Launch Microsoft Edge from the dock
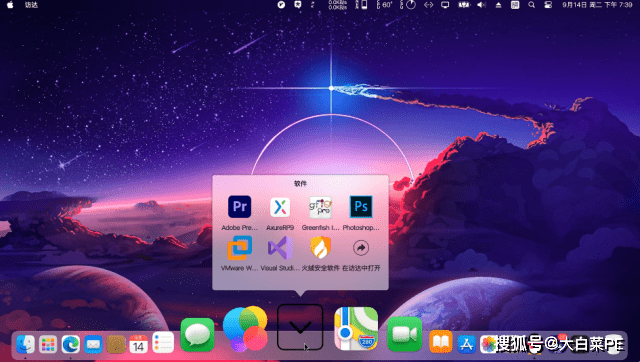 (x=71, y=344)
